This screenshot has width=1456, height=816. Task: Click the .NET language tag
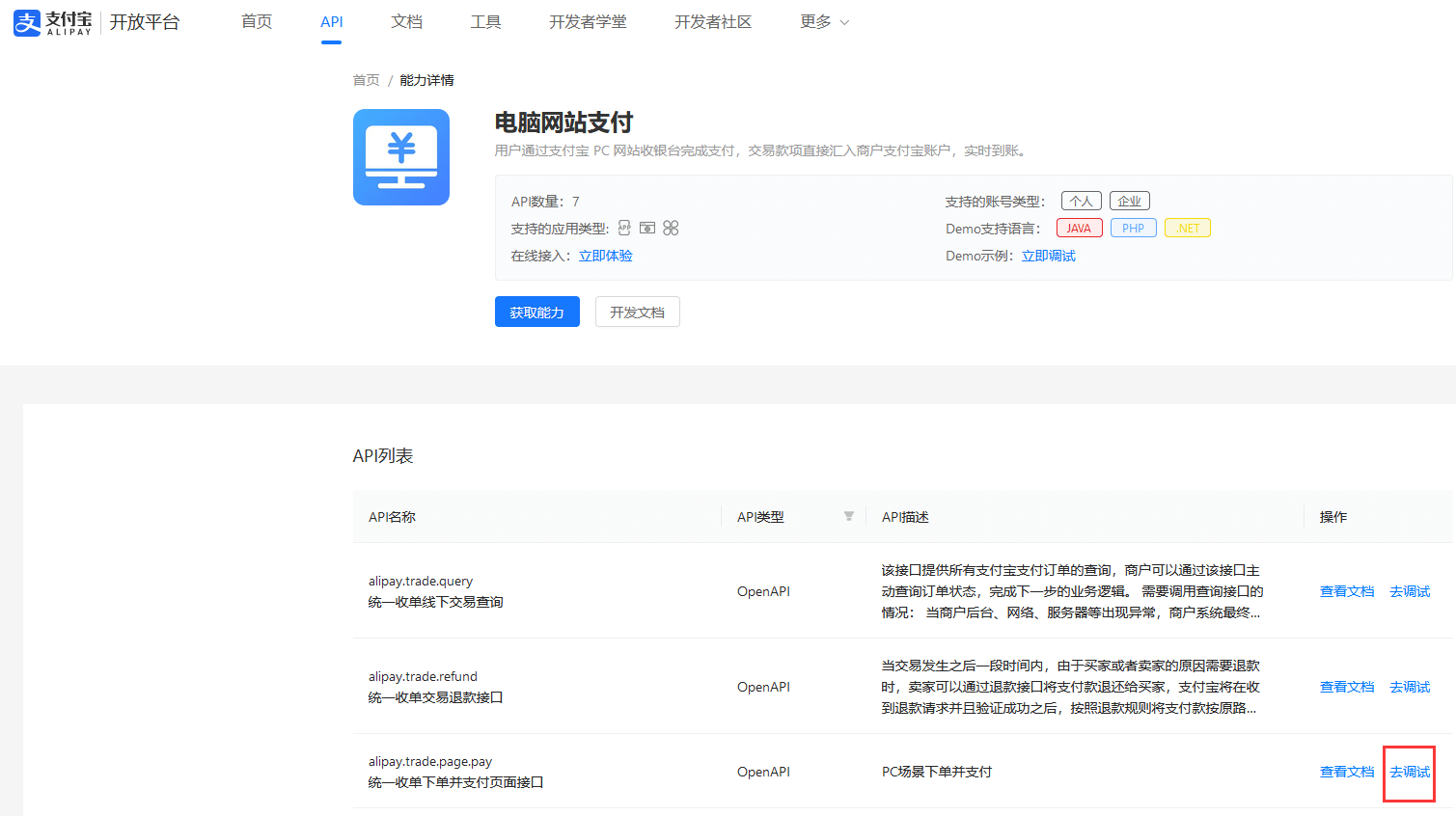pyautogui.click(x=1188, y=228)
